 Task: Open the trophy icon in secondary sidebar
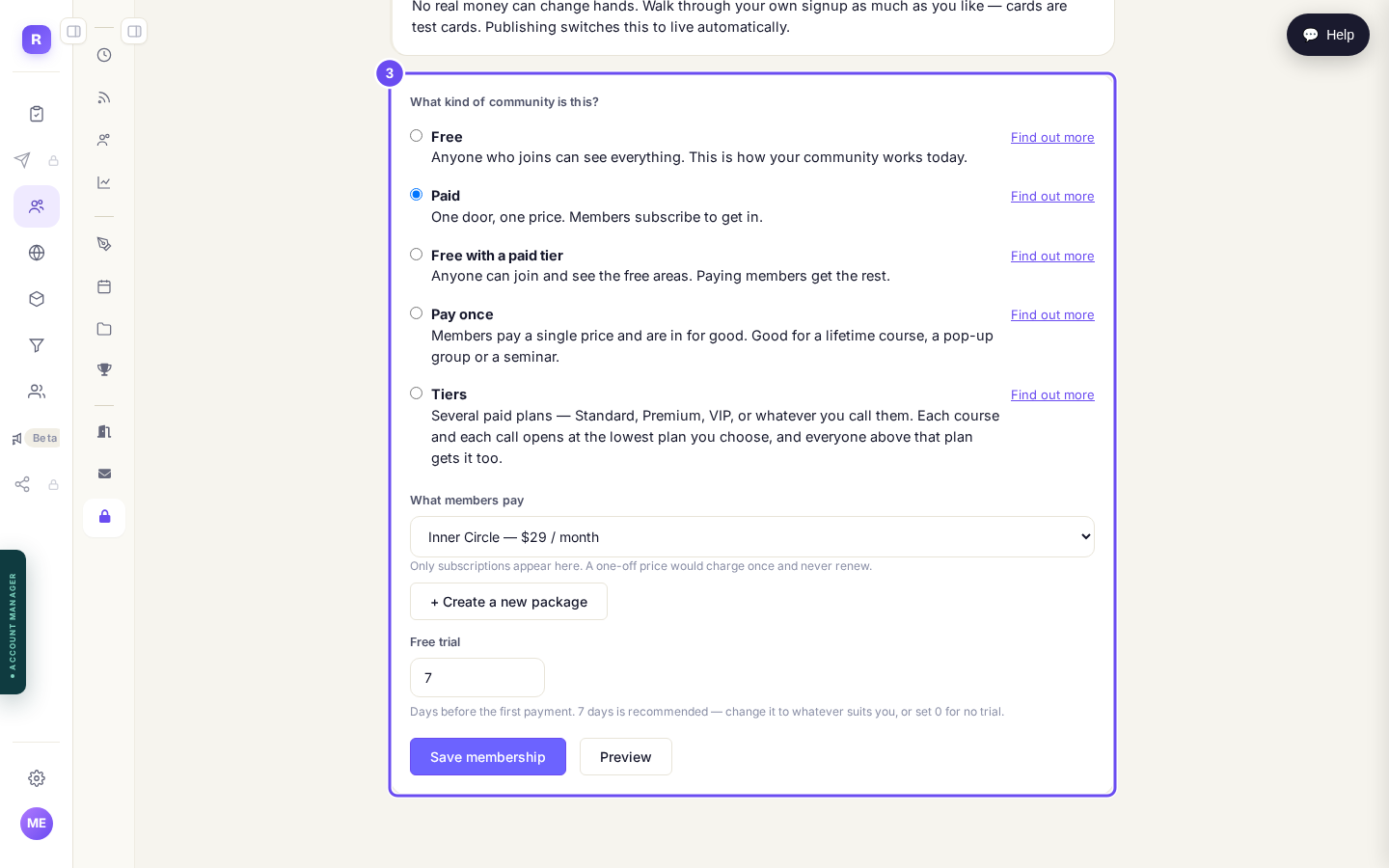(104, 370)
